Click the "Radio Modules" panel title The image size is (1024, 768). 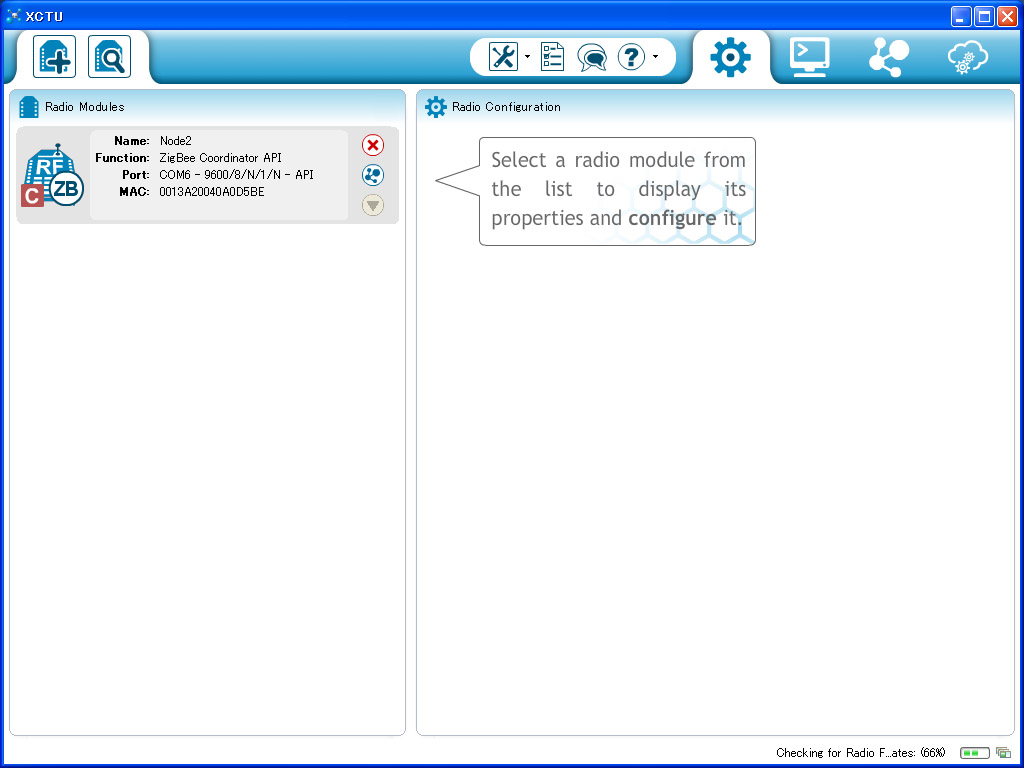[x=85, y=107]
